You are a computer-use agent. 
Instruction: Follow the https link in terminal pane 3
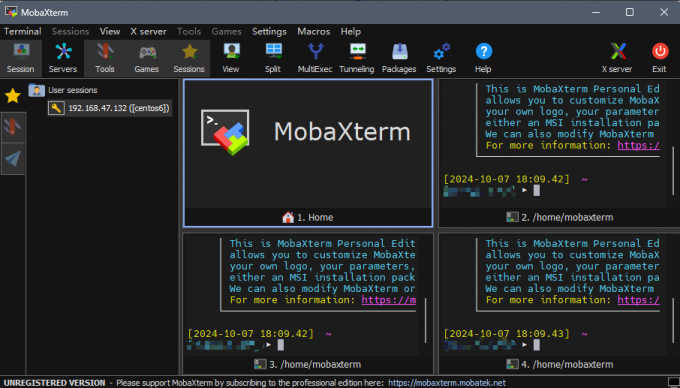[x=389, y=300]
